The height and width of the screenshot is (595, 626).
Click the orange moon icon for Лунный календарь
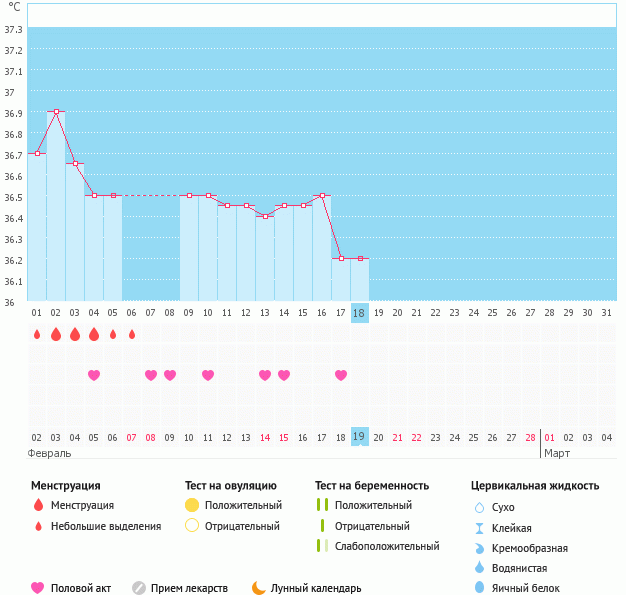[259, 588]
